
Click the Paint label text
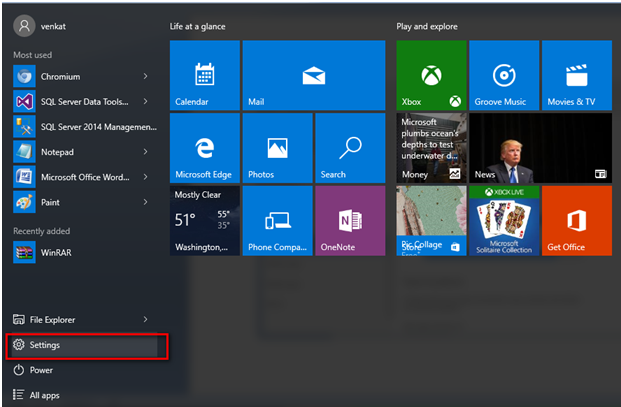coord(50,202)
